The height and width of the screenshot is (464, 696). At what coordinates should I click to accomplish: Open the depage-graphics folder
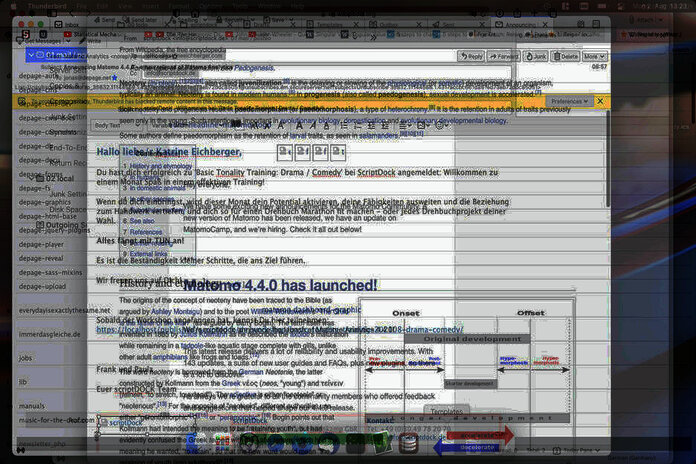pyautogui.click(x=44, y=202)
